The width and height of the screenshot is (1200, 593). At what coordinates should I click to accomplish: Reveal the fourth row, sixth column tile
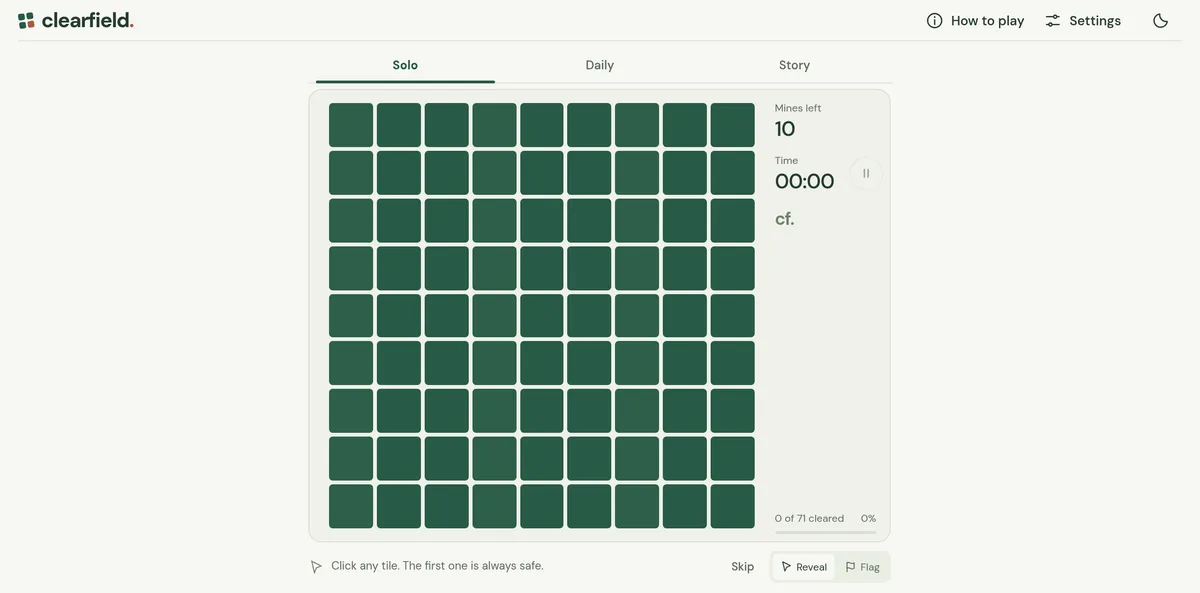click(589, 268)
